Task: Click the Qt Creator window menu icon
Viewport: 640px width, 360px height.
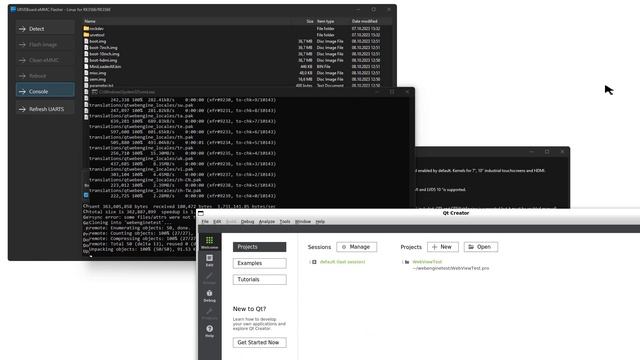Action: 201,213
